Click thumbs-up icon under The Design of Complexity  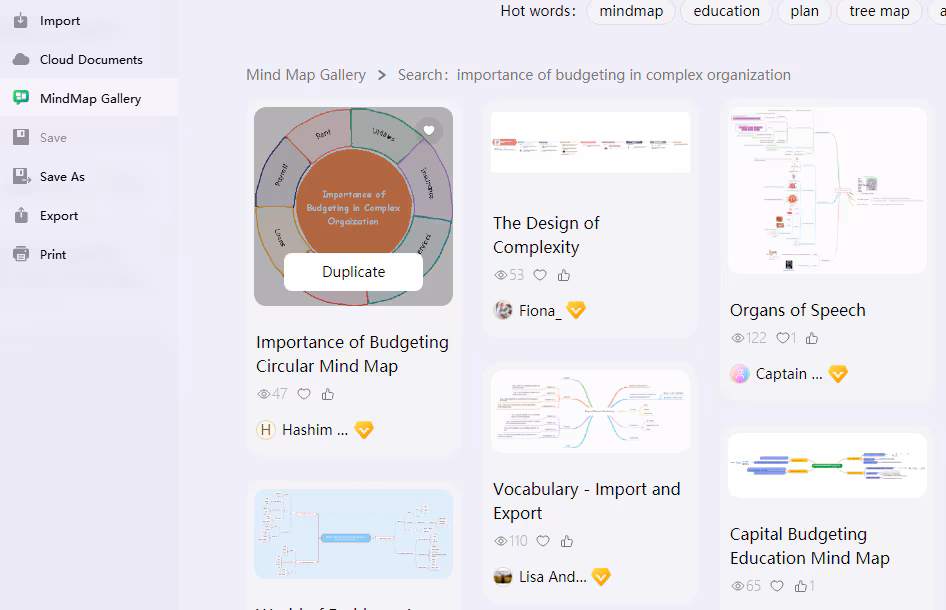tap(564, 275)
